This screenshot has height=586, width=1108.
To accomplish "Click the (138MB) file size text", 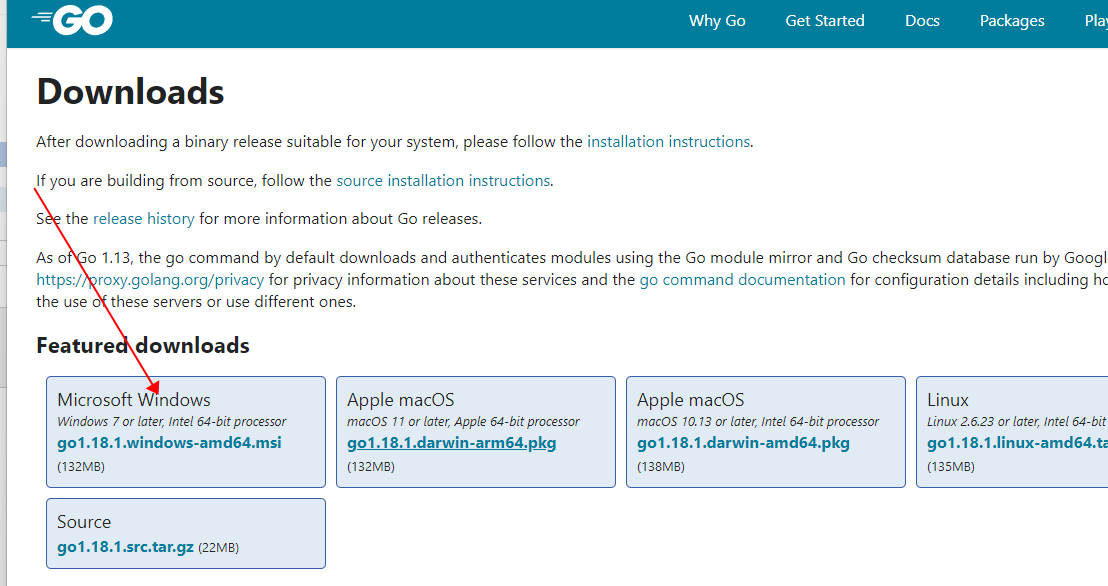I will click(661, 467).
